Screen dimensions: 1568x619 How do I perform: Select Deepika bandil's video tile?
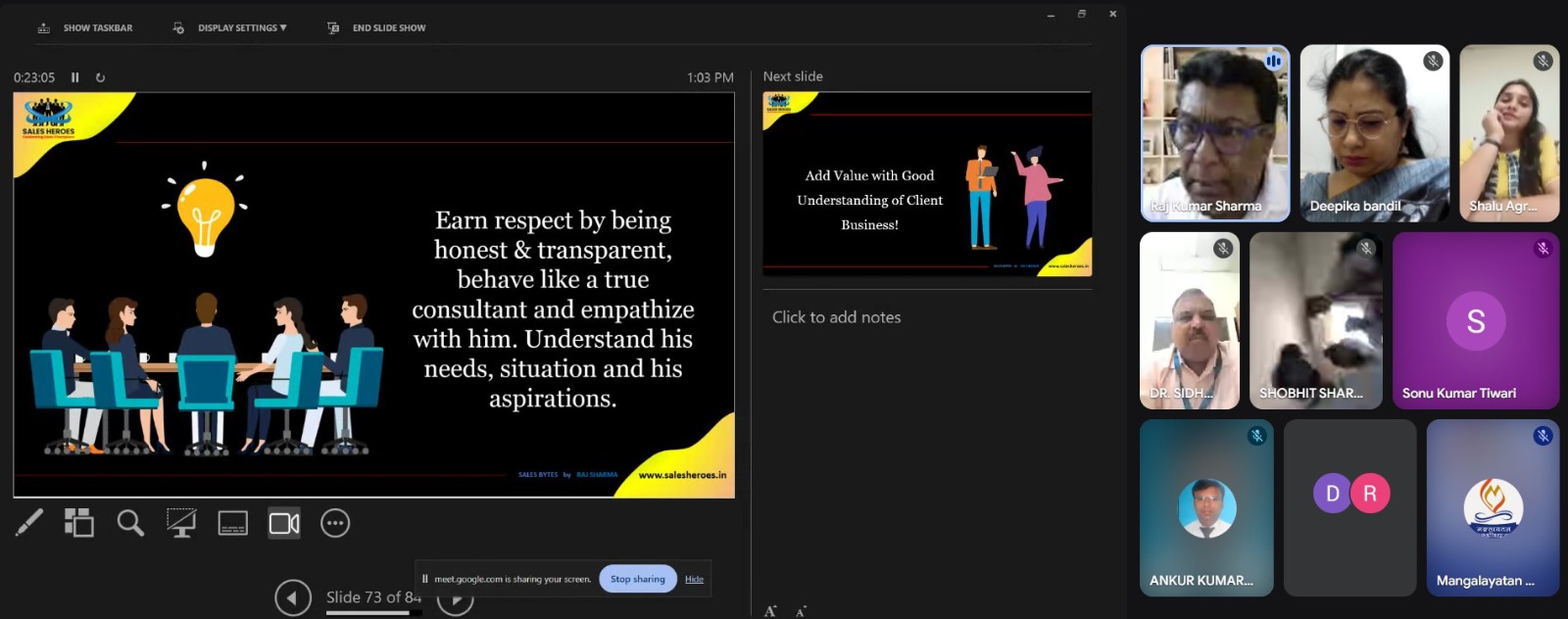(1374, 132)
